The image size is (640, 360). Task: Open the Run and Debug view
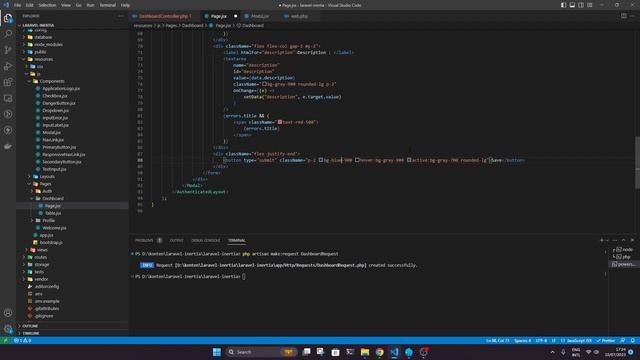point(8,66)
